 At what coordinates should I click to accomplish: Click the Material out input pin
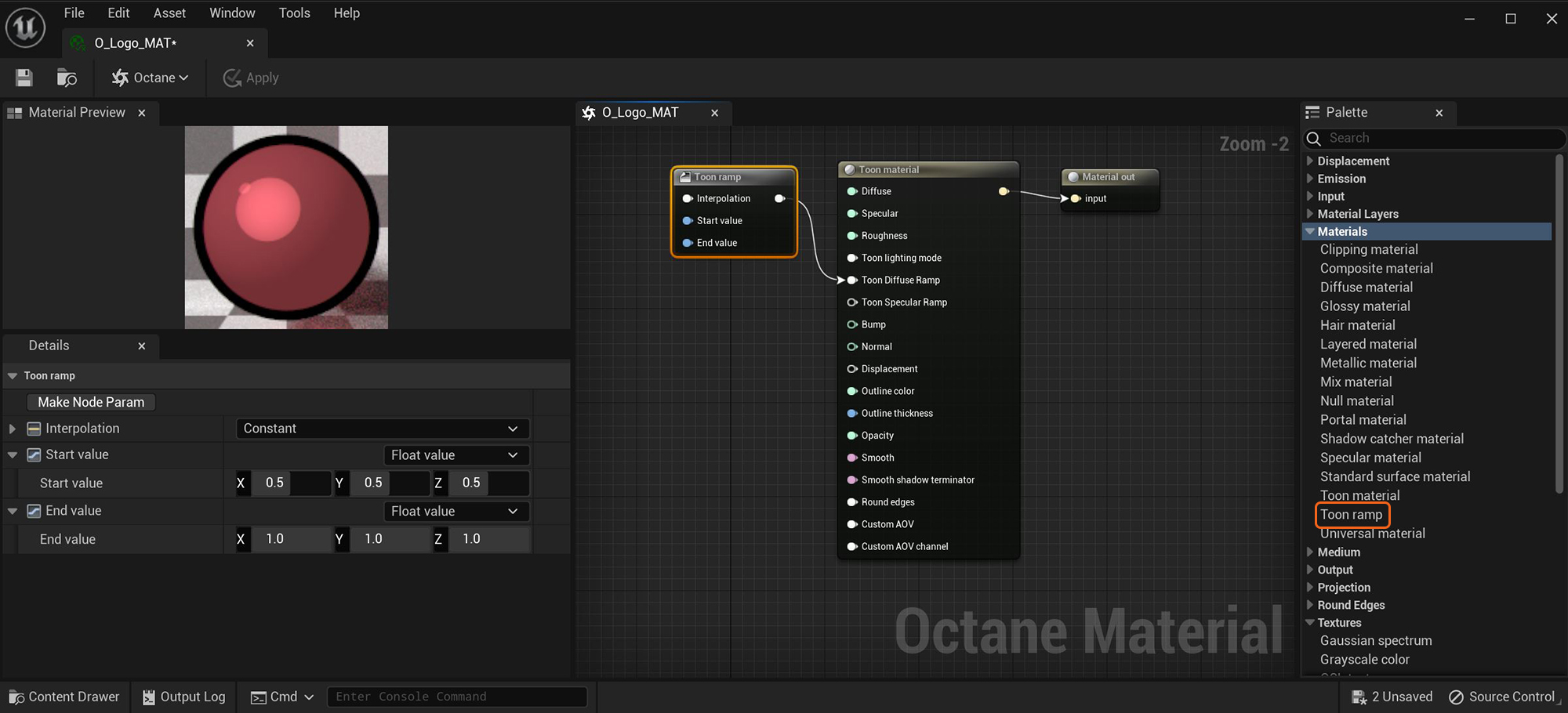[x=1076, y=199]
